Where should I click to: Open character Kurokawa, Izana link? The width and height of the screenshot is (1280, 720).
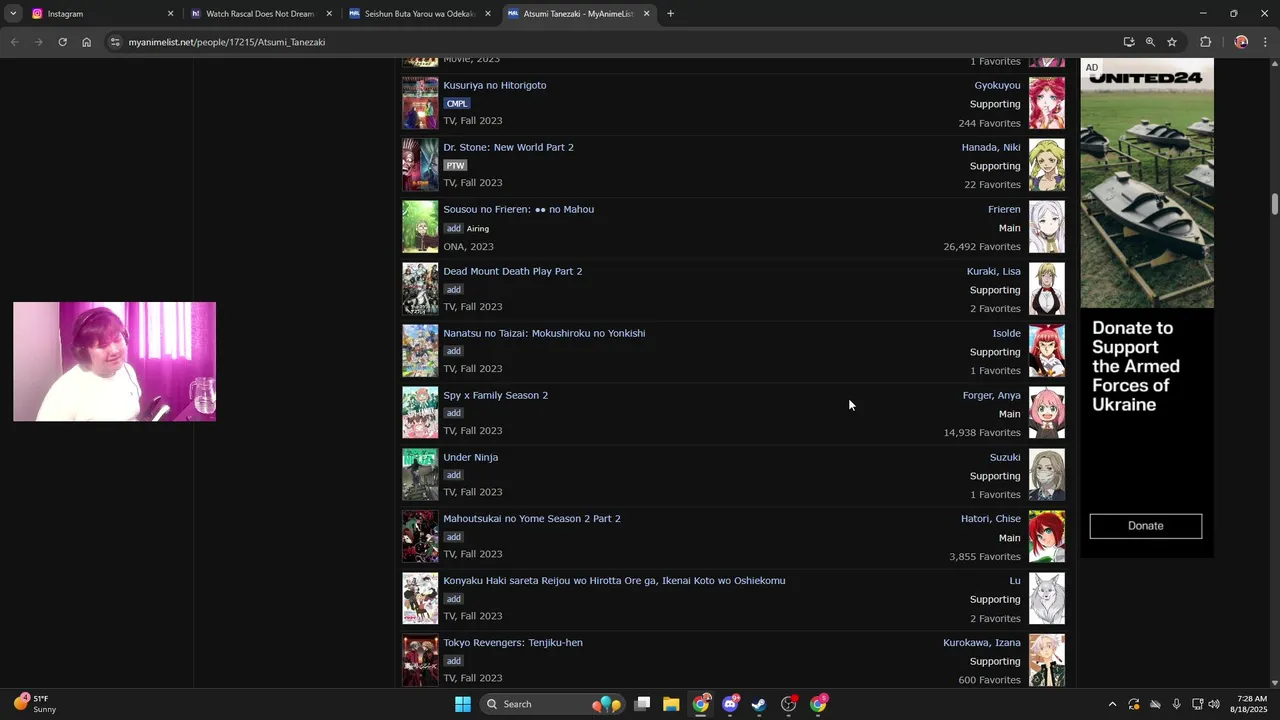(x=982, y=643)
